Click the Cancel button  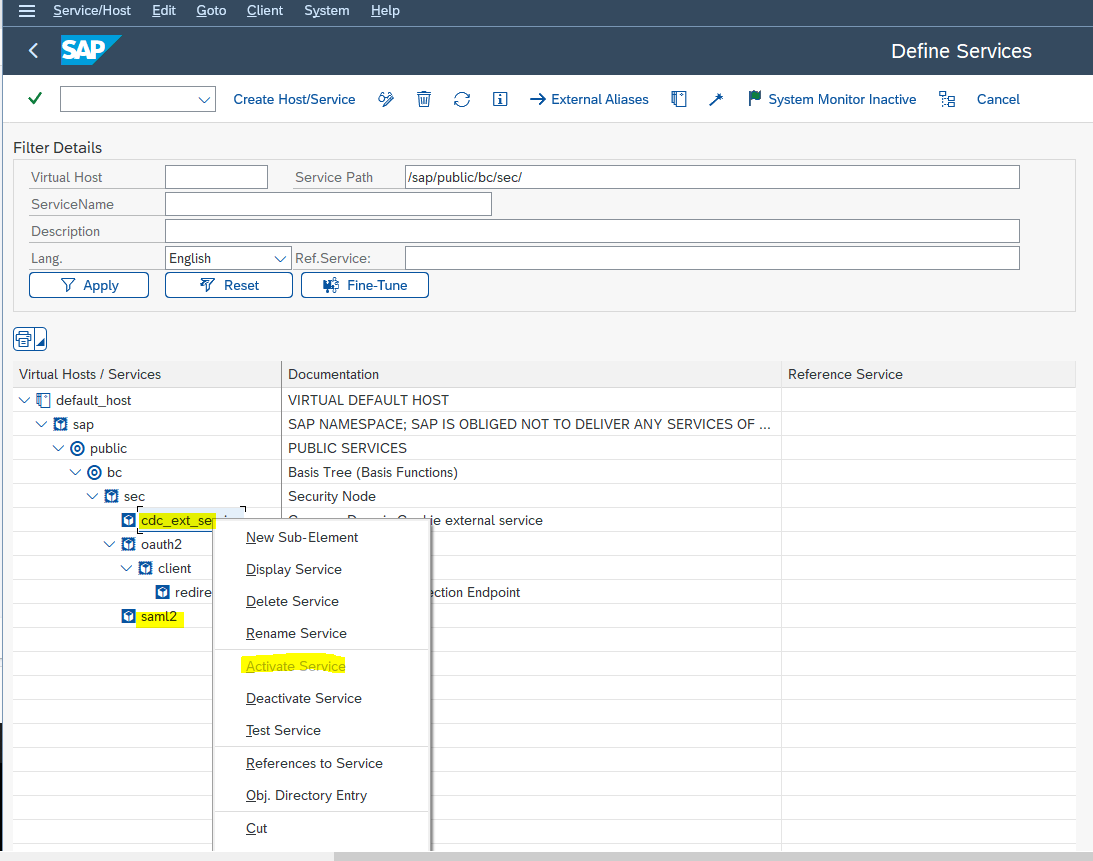tap(998, 99)
